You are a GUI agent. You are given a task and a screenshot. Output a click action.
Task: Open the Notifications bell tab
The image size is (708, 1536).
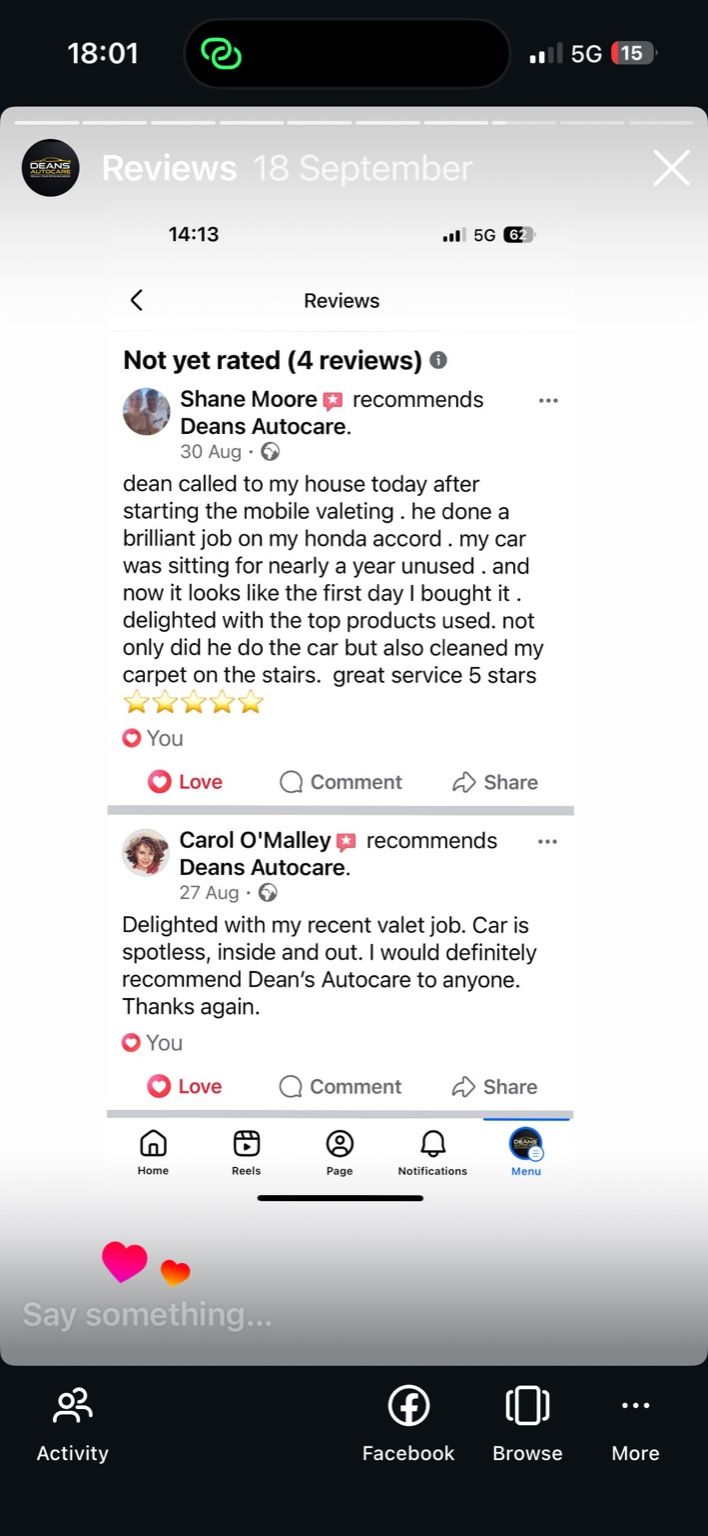(432, 1151)
